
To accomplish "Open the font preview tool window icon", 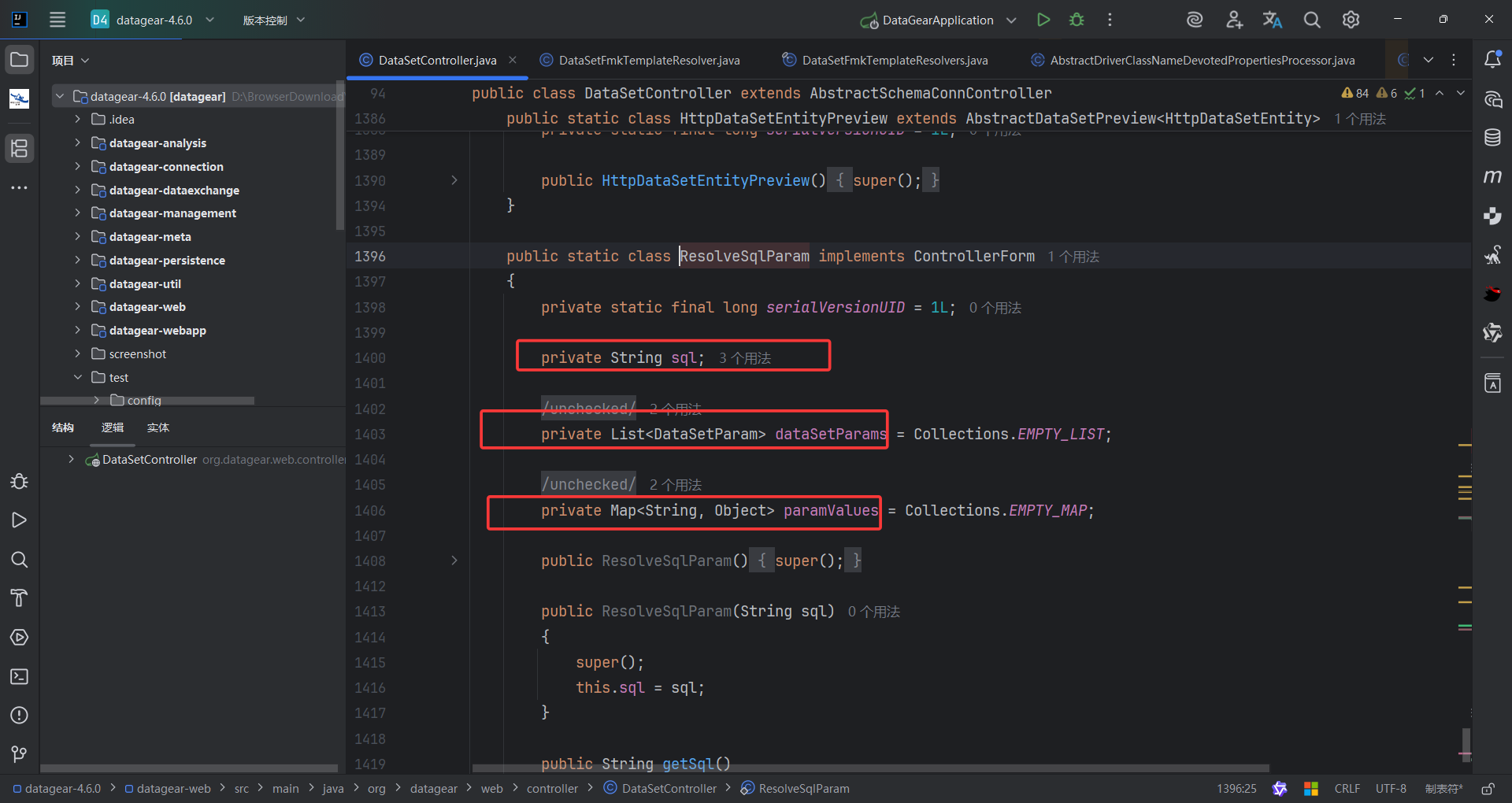I will click(x=1492, y=383).
